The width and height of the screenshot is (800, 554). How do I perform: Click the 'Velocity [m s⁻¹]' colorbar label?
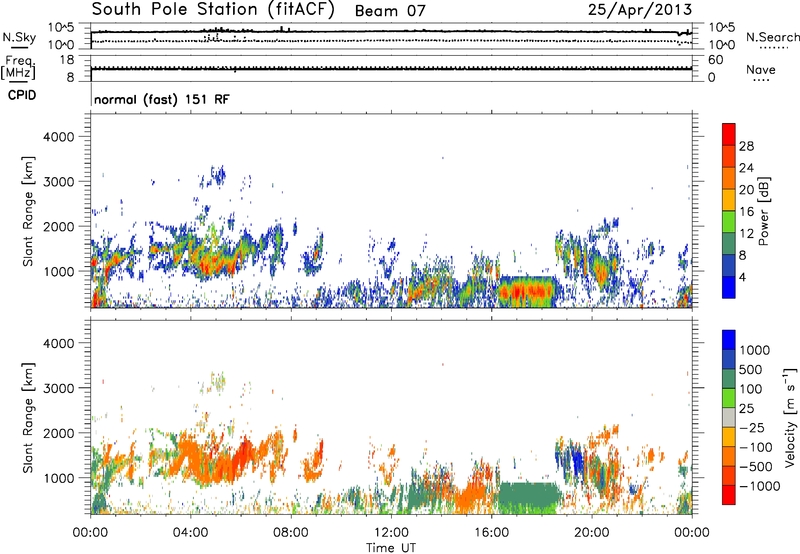point(790,417)
